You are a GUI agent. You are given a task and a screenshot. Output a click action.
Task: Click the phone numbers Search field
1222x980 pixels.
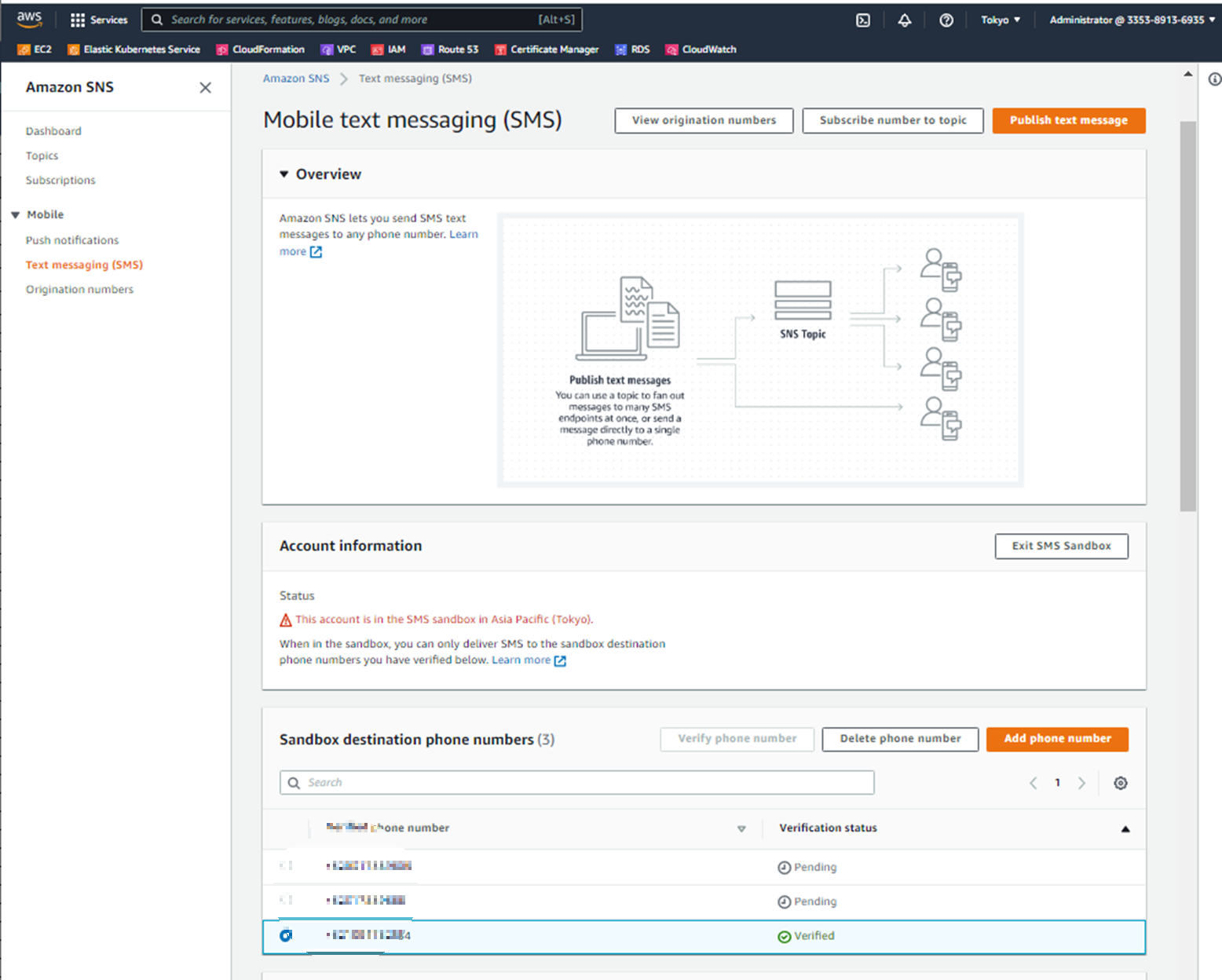point(576,783)
